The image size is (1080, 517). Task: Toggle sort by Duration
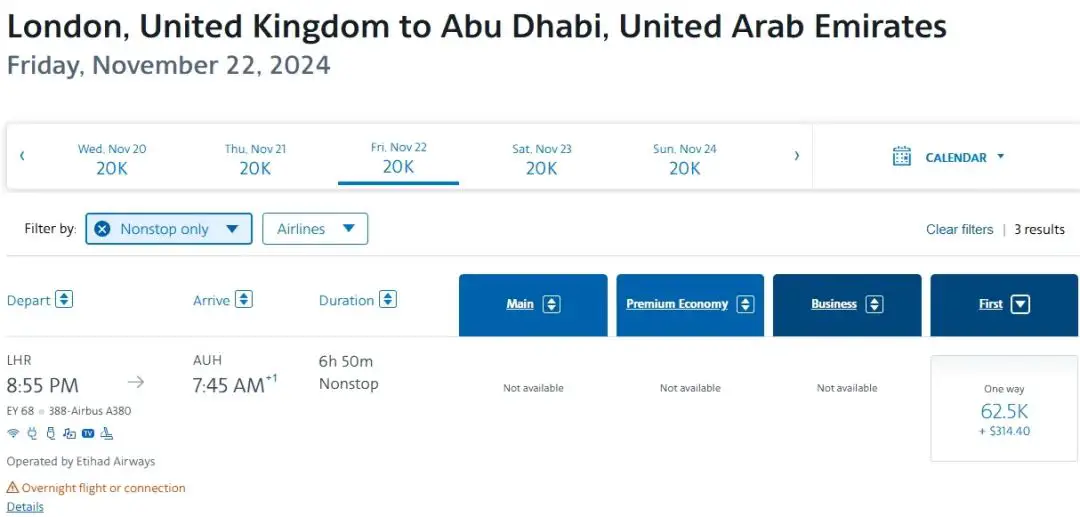[388, 300]
